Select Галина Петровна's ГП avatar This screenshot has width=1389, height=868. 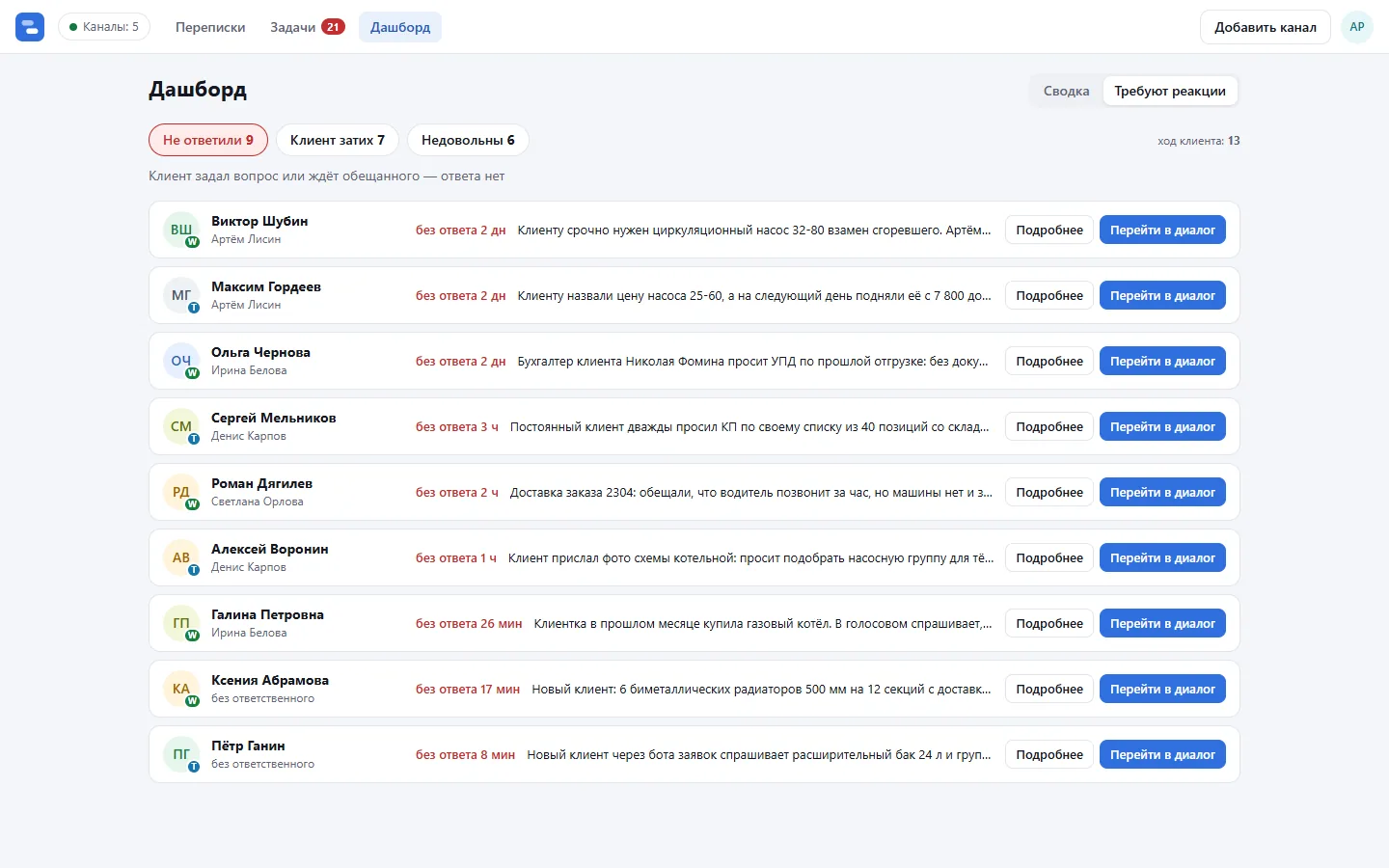181,623
